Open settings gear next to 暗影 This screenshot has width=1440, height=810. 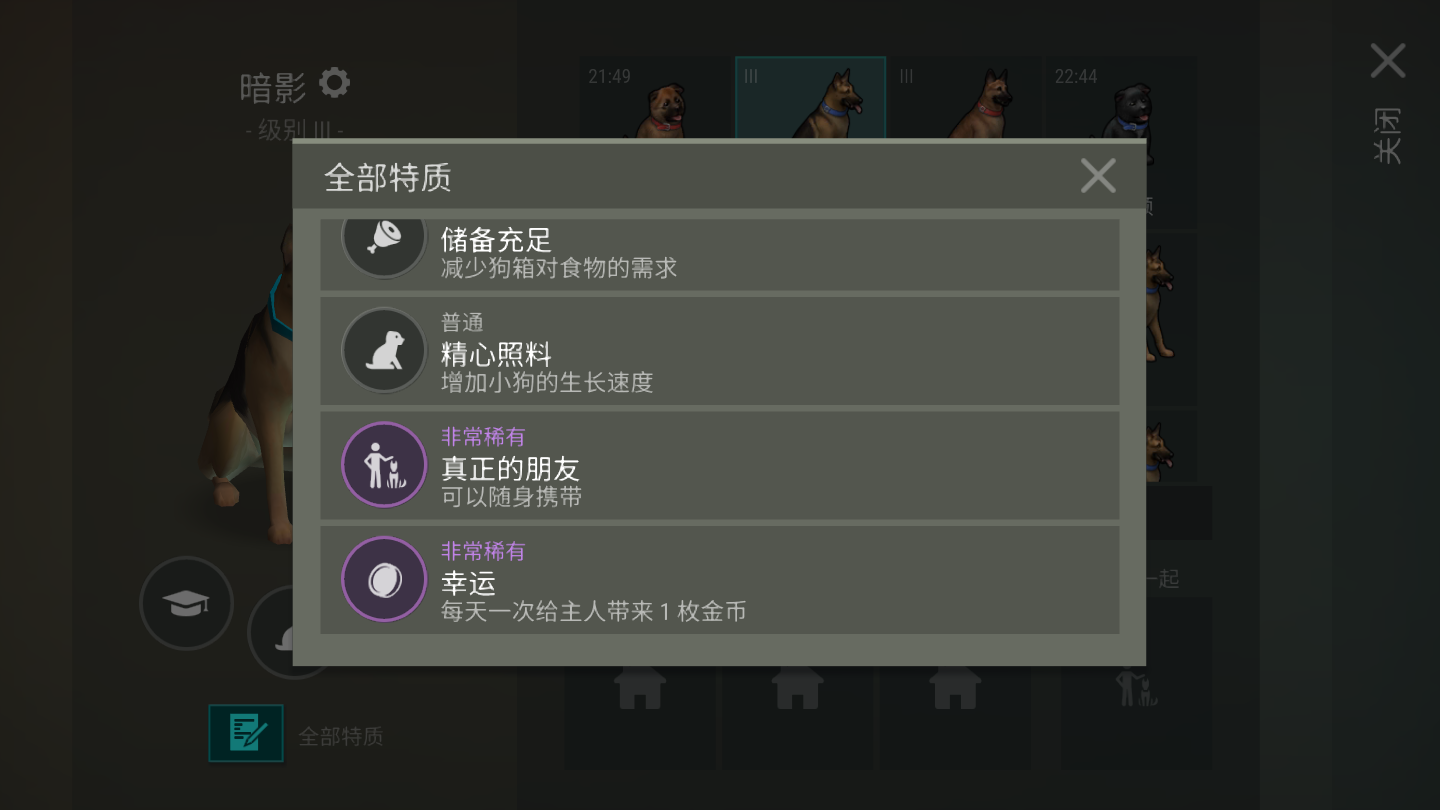(334, 83)
